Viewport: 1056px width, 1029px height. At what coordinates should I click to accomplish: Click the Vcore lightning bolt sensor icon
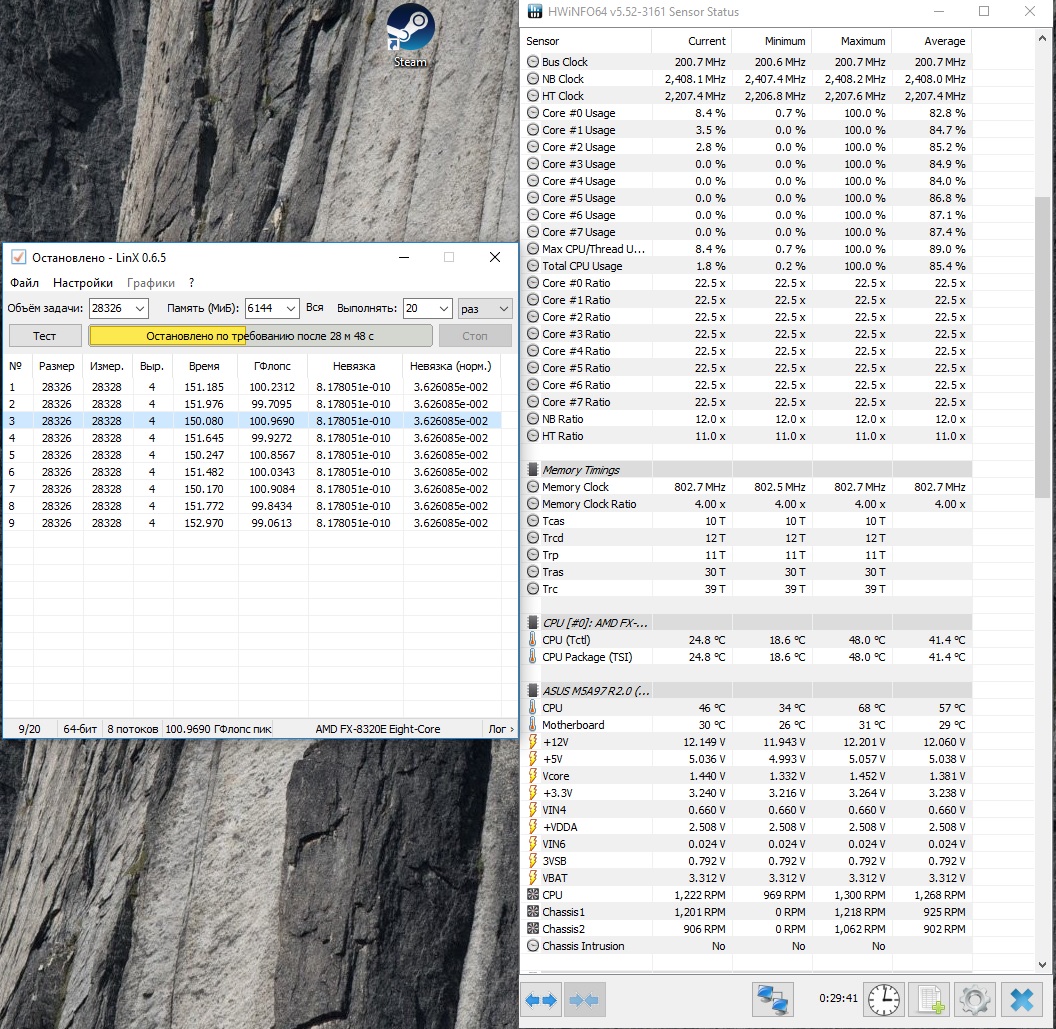[x=533, y=776]
